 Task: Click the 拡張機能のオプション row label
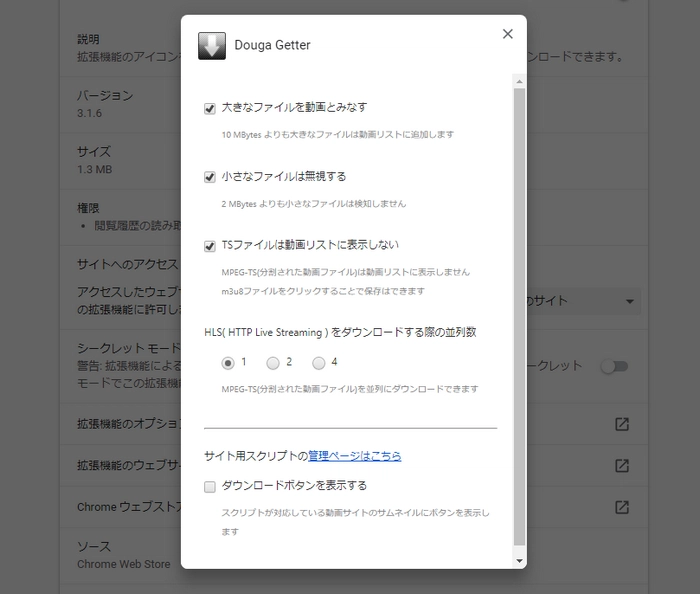click(128, 425)
